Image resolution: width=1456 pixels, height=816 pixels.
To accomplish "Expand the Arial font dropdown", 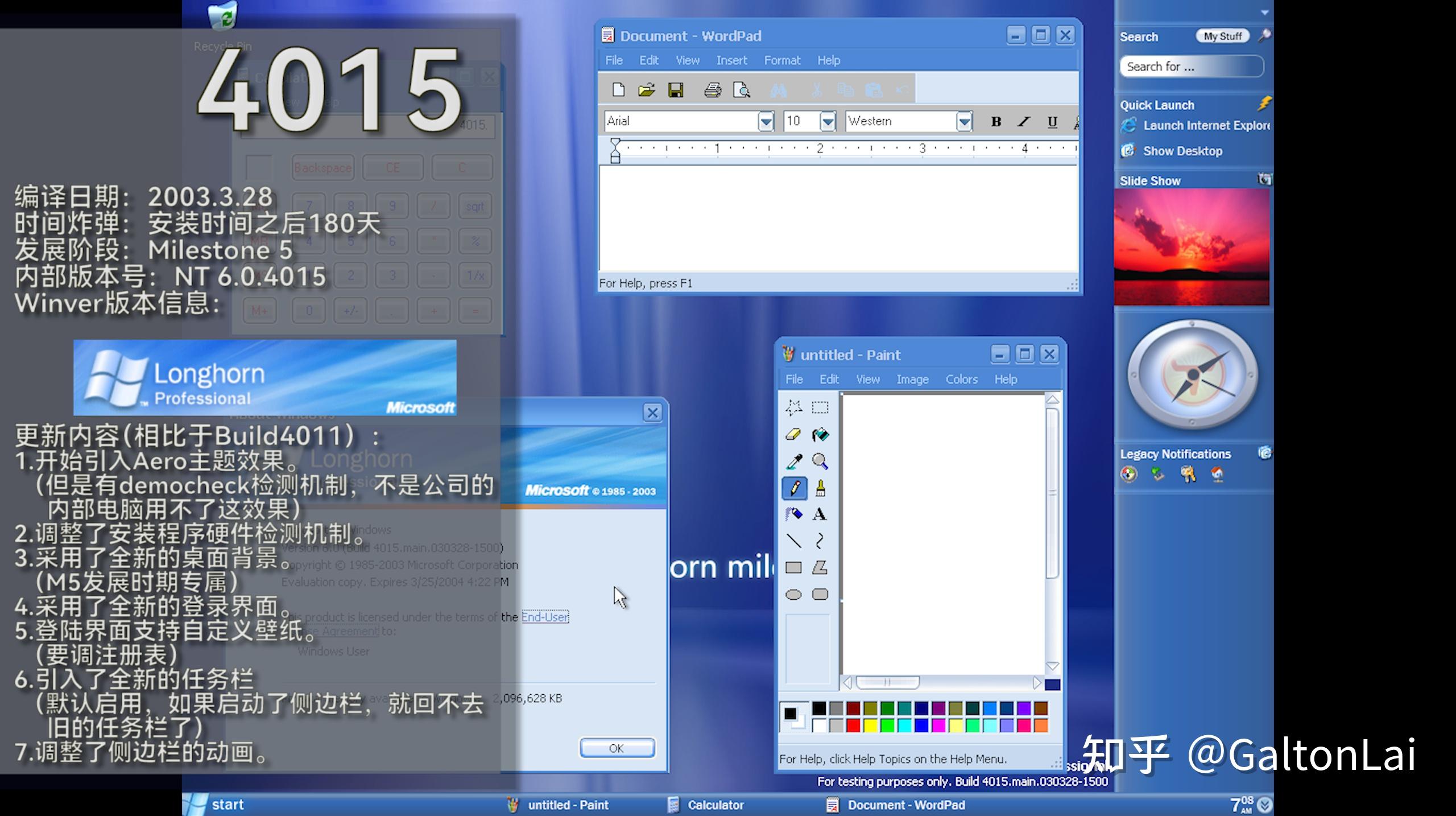I will click(x=766, y=121).
